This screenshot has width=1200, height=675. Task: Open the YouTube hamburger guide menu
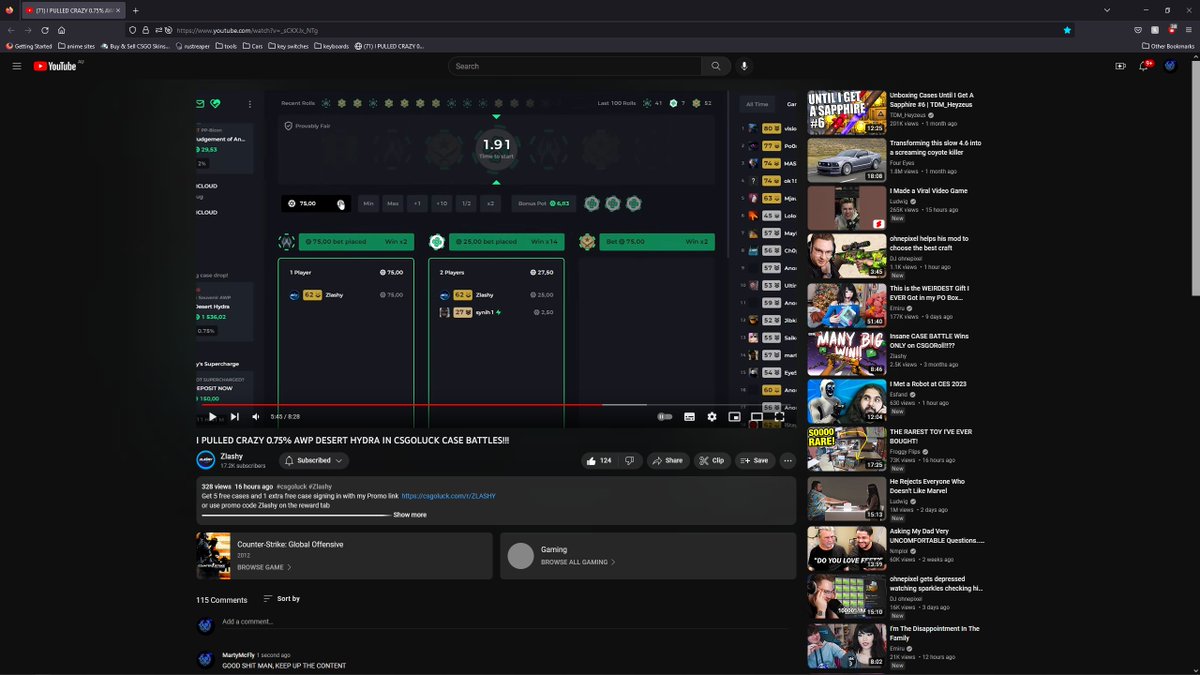coord(16,66)
